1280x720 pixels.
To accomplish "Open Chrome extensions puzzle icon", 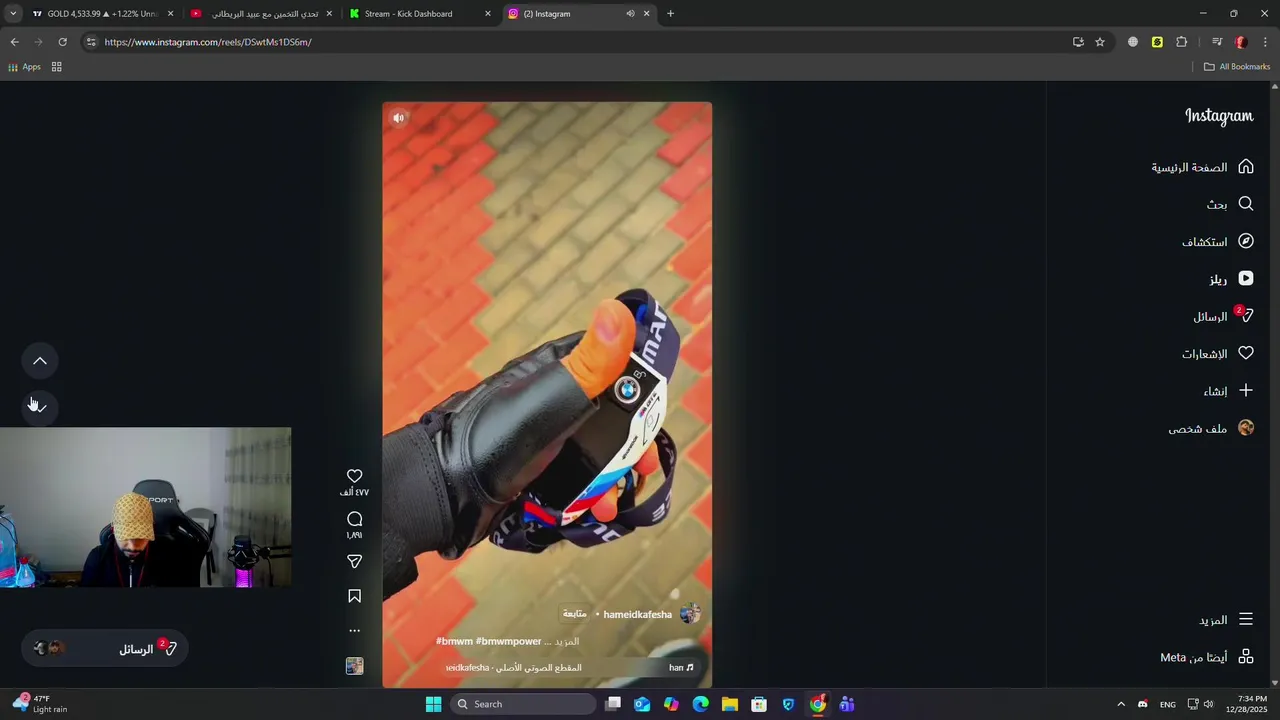I will point(1182,42).
